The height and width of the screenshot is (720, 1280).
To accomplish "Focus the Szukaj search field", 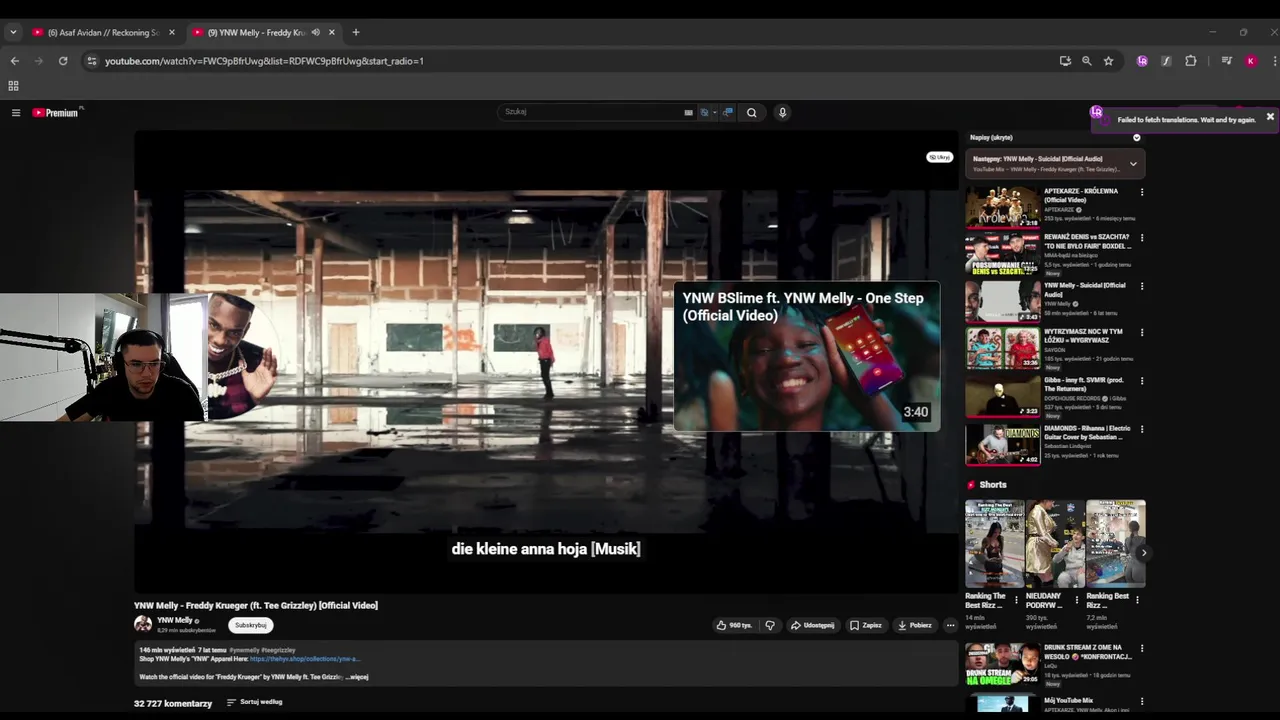I will click(x=590, y=112).
